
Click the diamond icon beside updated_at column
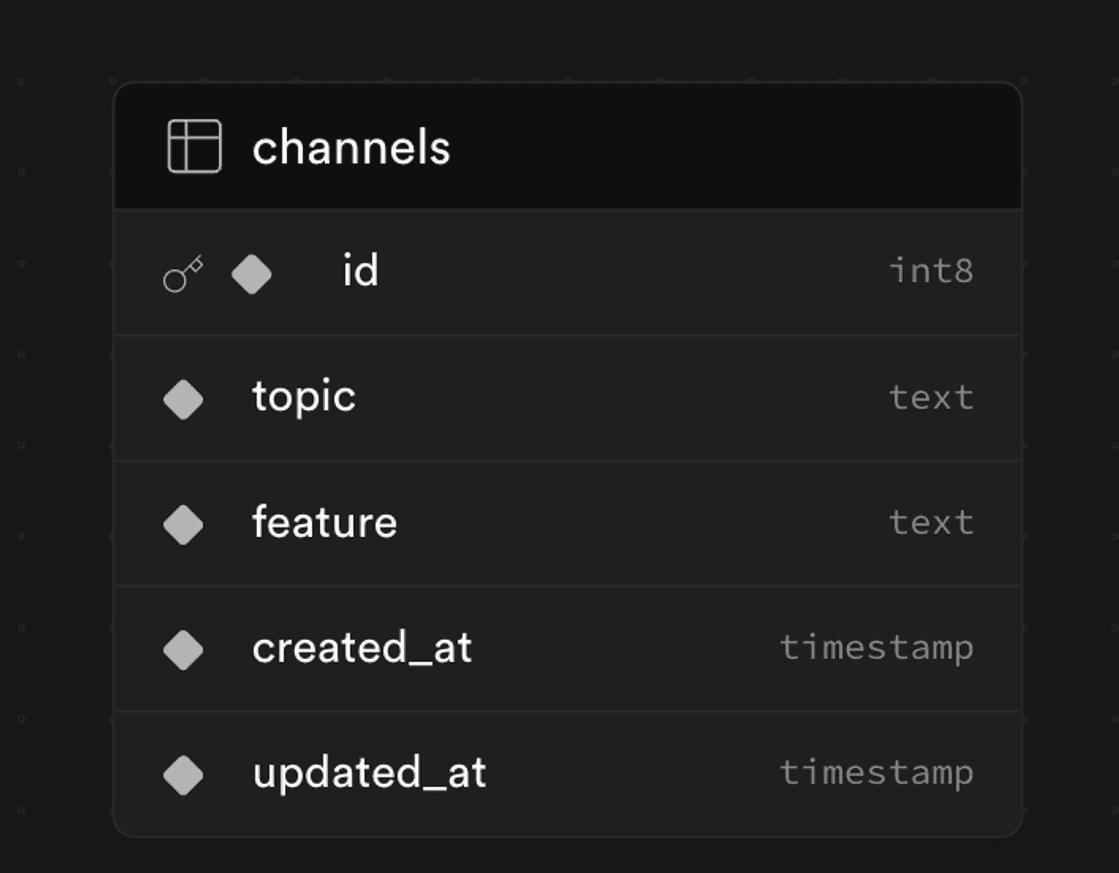pyautogui.click(x=184, y=772)
